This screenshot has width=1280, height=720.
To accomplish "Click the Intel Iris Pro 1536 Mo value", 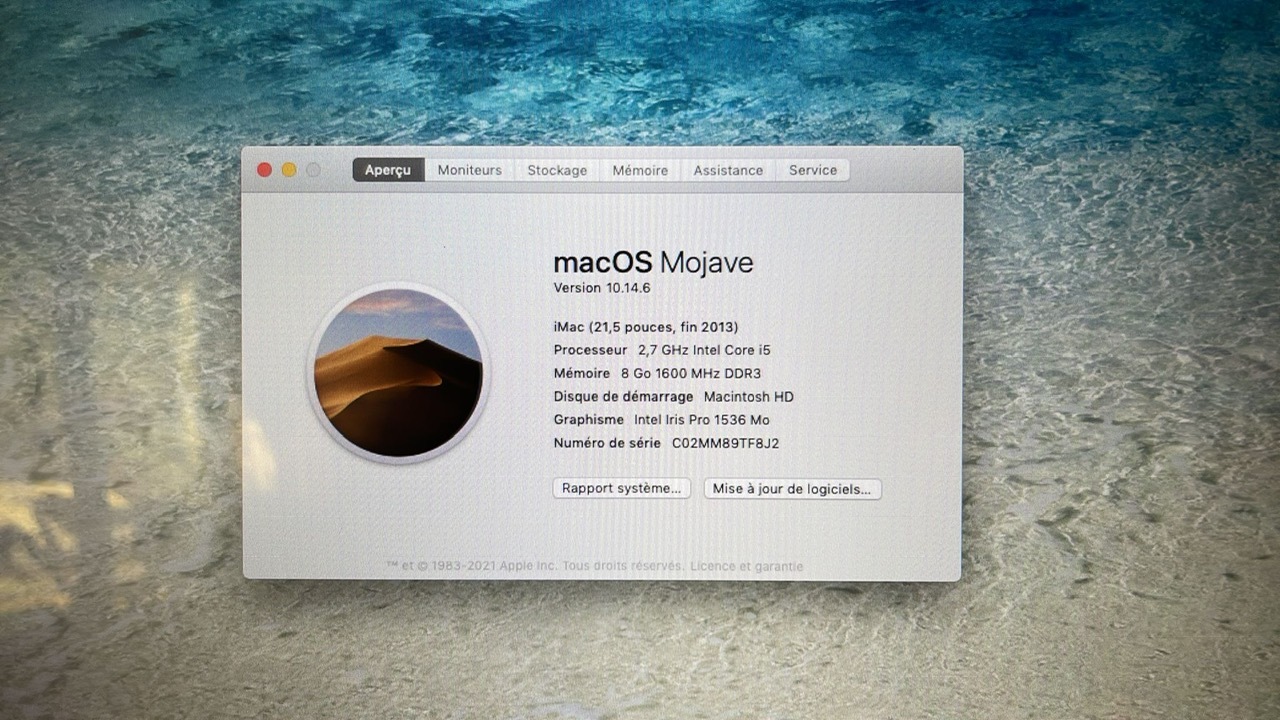I will point(702,420).
